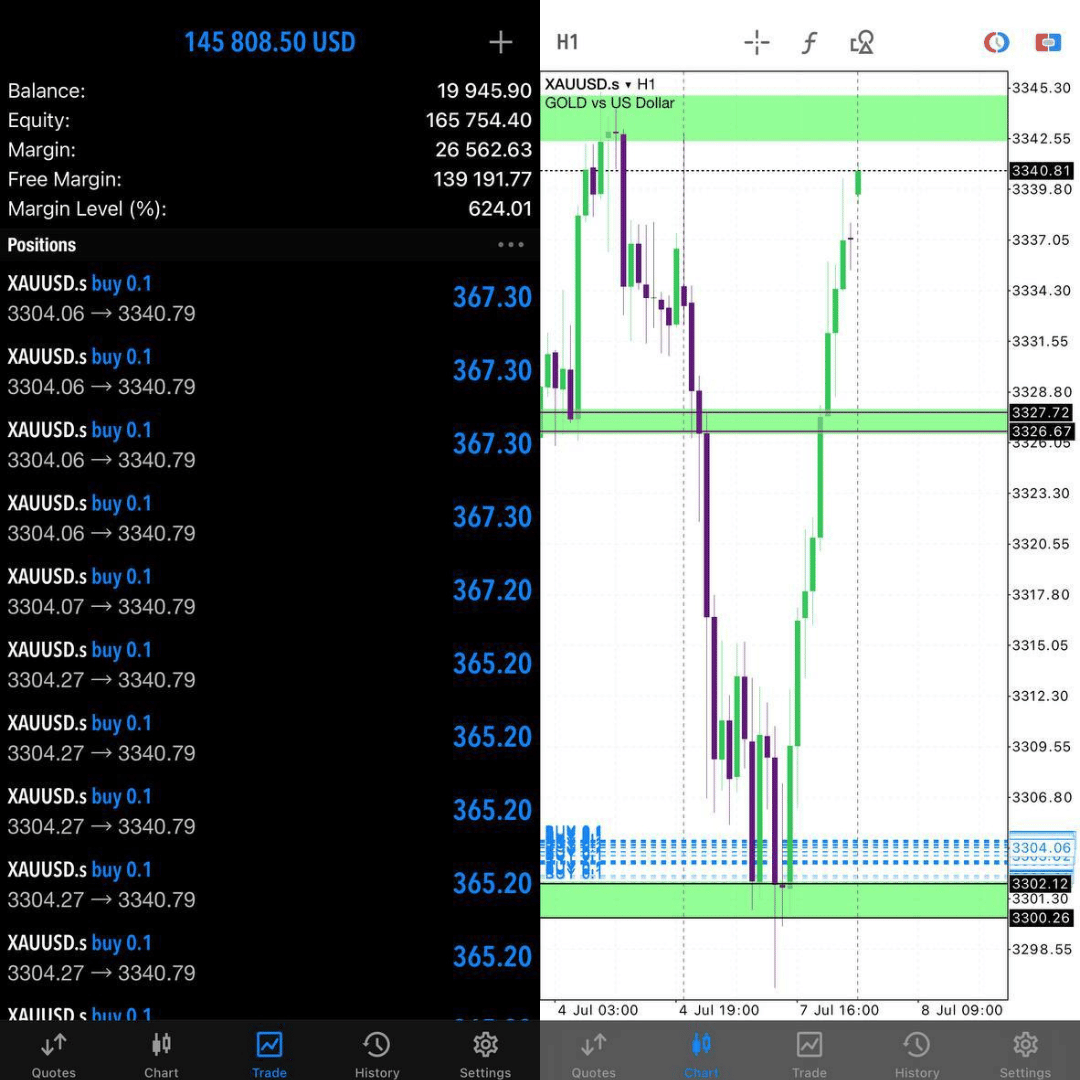Open Chart tab in left bottom bar

point(161,1053)
